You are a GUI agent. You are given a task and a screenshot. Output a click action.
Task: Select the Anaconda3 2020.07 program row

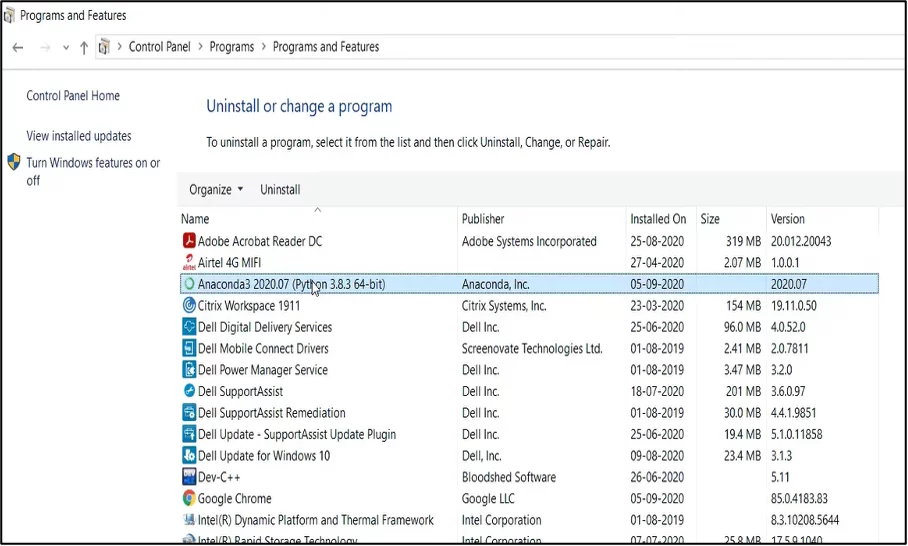[529, 284]
